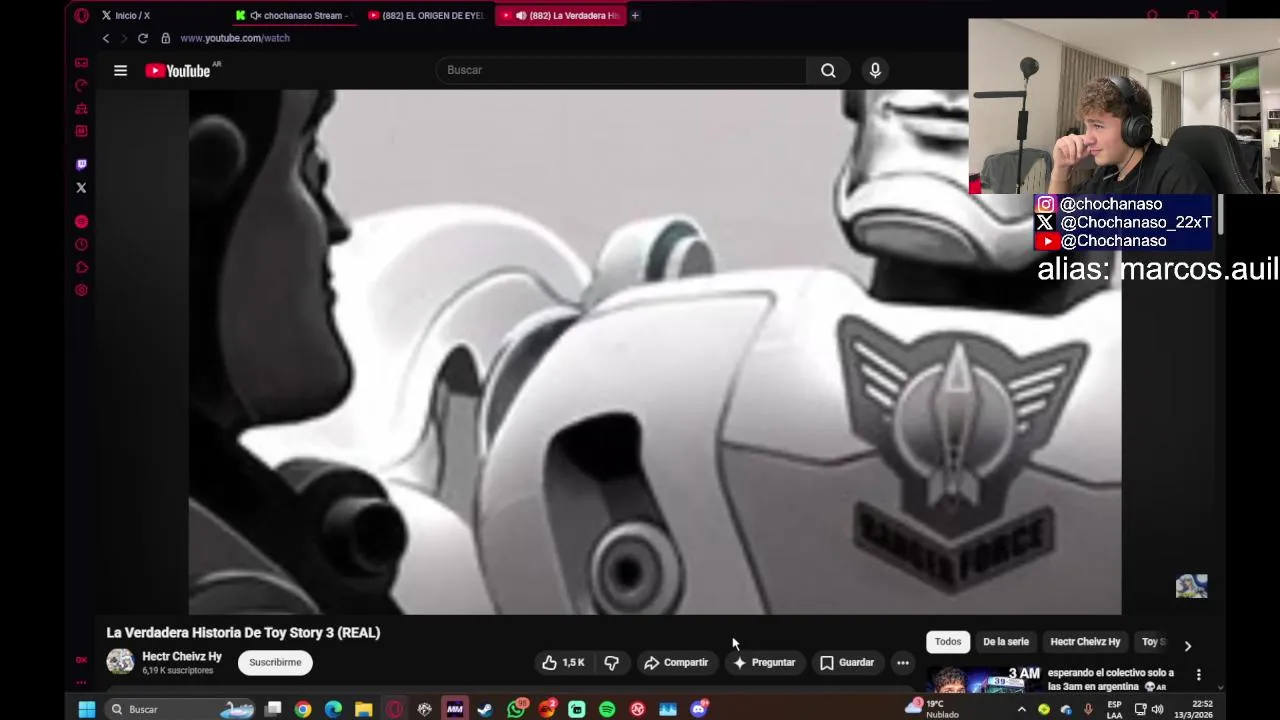Open Spotify from the taskbar
This screenshot has width=1280, height=720.
[607, 709]
